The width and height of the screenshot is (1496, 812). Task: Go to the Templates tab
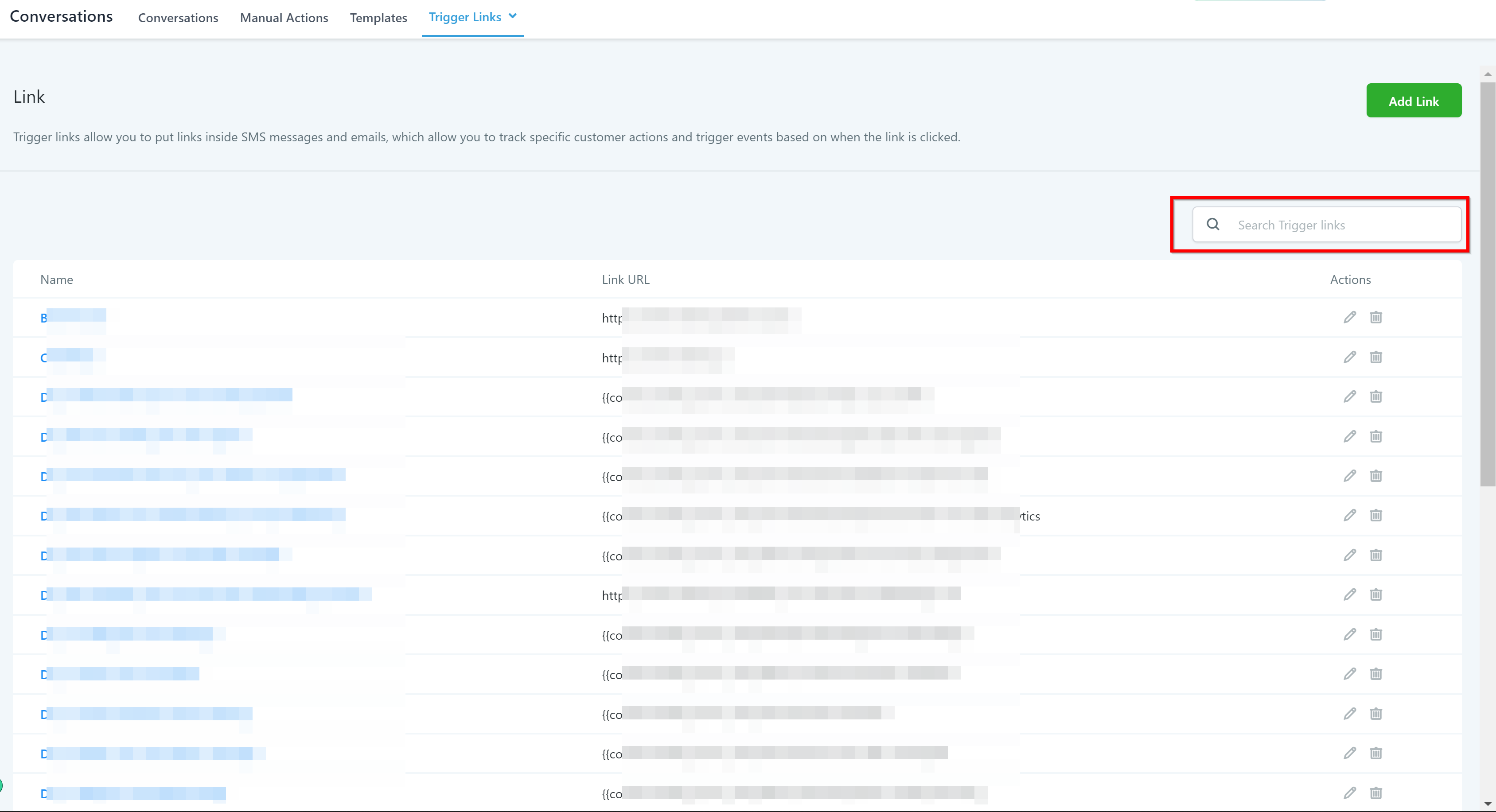point(378,18)
